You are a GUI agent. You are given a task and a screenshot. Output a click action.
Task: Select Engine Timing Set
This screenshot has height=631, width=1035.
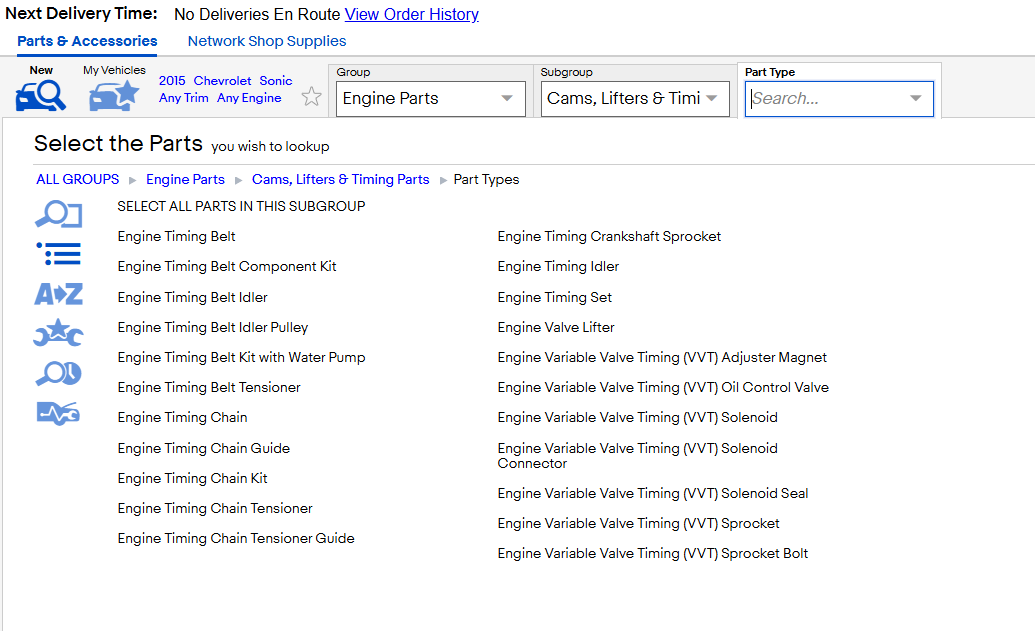point(554,298)
